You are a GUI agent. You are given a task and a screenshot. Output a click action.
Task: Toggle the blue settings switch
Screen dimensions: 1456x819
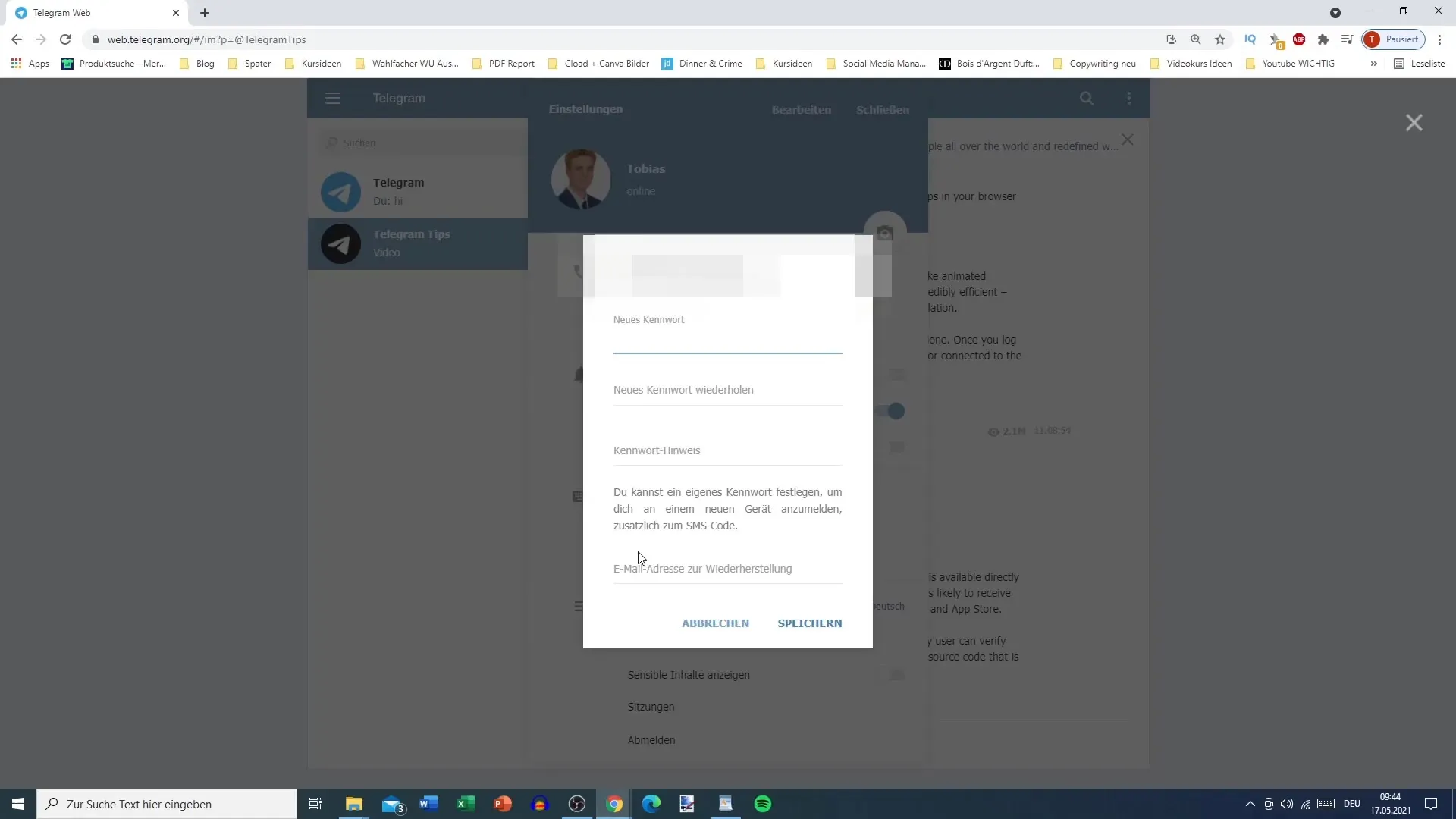tap(890, 411)
